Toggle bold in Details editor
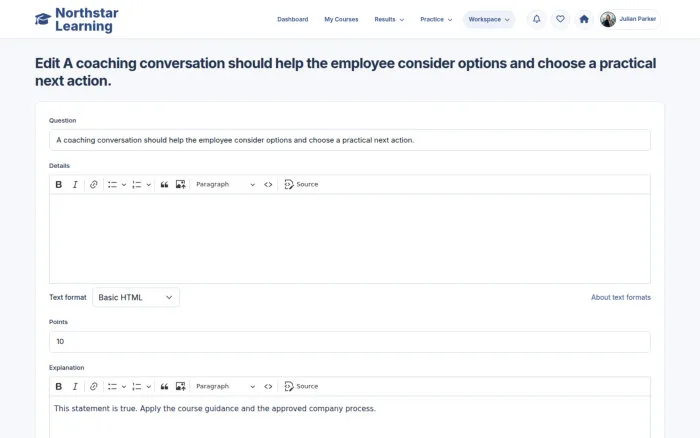Viewport: 700px width, 438px height. [58, 184]
